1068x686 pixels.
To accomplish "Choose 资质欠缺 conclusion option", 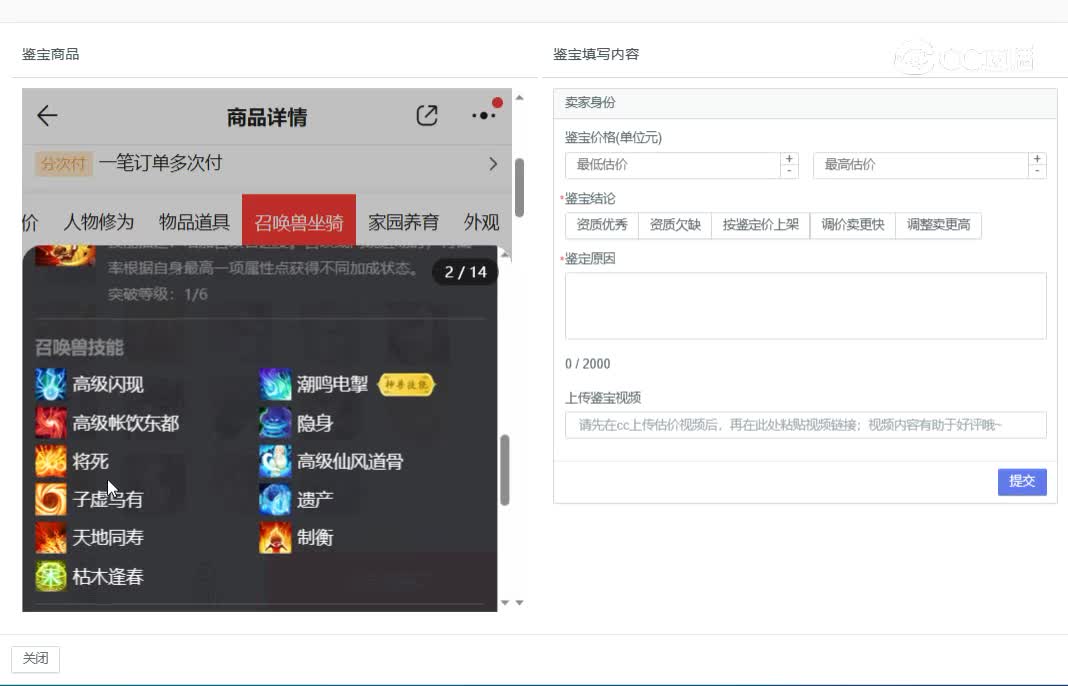I will coord(675,225).
